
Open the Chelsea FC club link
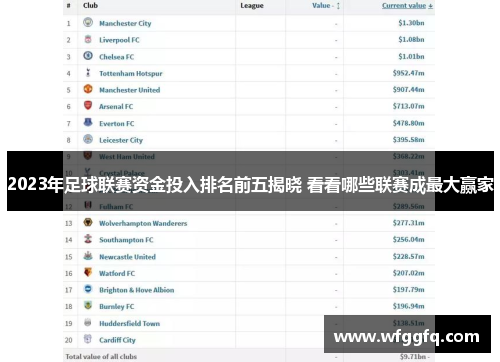pyautogui.click(x=116, y=57)
